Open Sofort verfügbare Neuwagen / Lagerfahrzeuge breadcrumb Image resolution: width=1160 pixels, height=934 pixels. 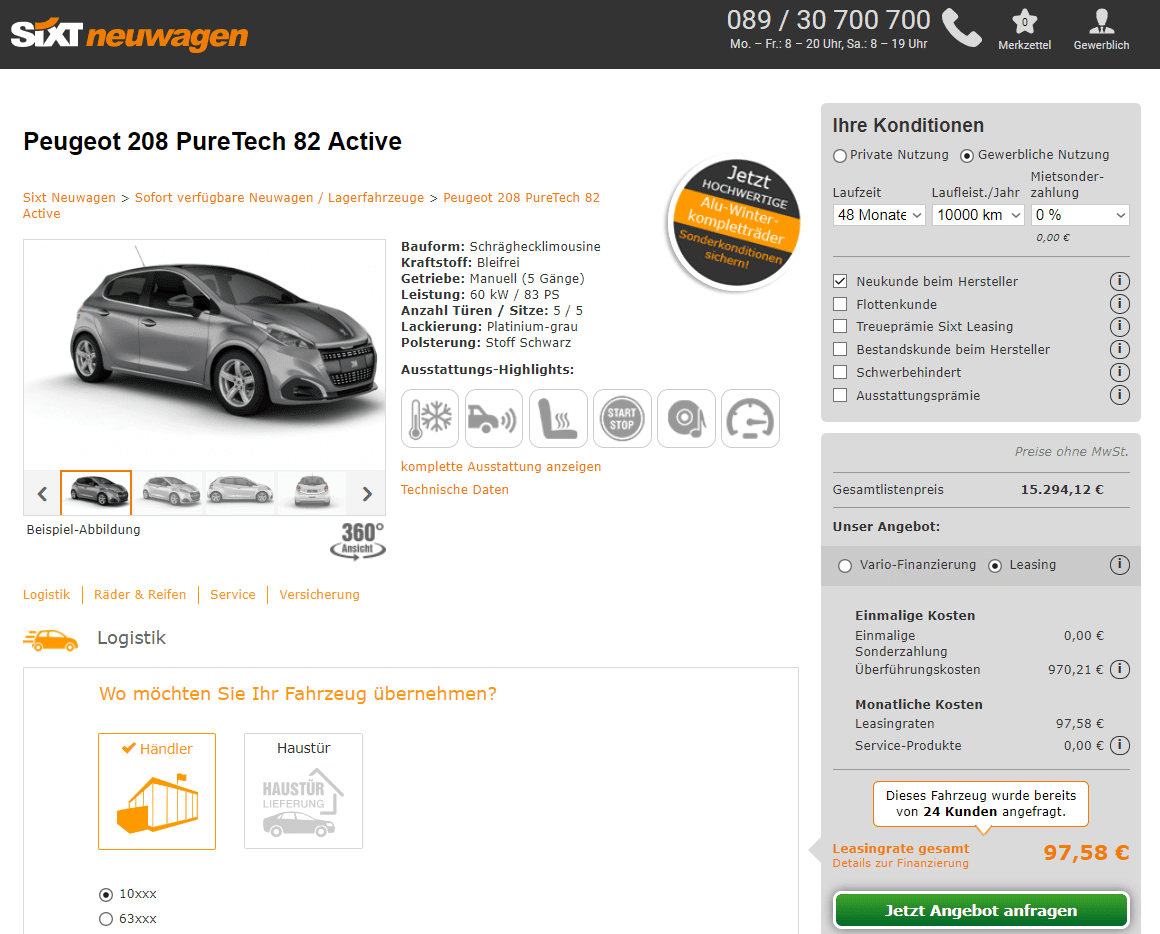(x=280, y=197)
